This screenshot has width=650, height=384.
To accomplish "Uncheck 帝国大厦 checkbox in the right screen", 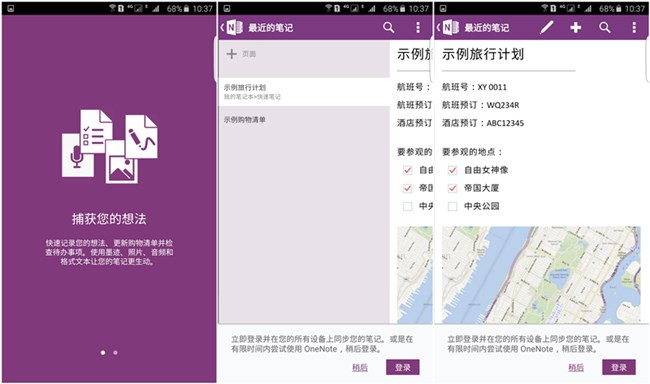I will 453,188.
